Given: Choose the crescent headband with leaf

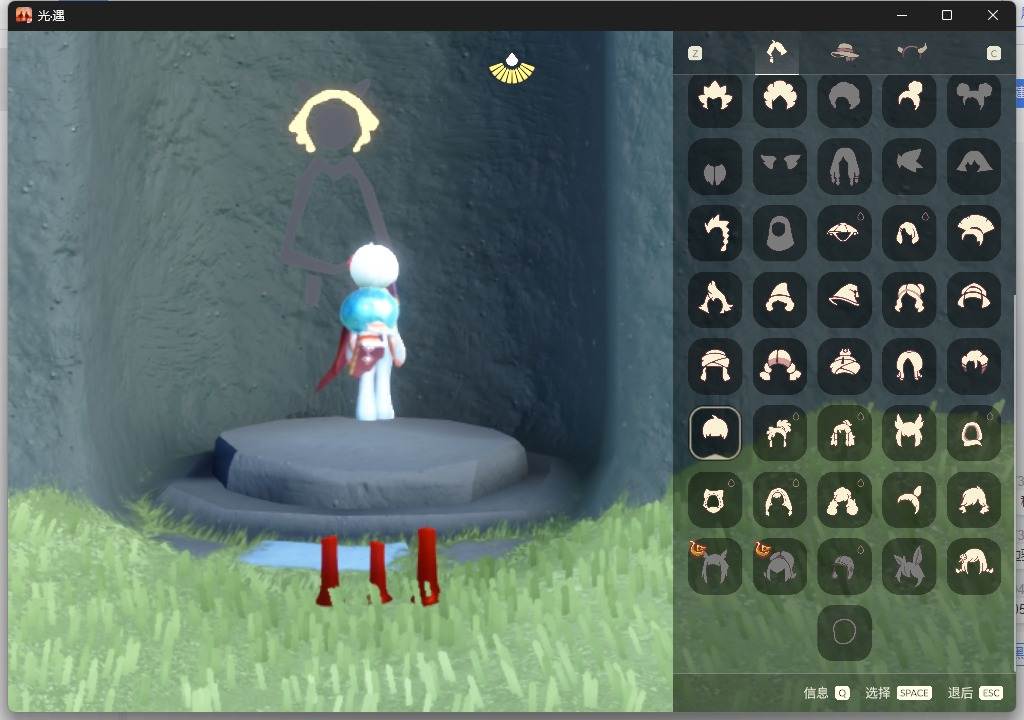Looking at the screenshot, I should point(909,500).
